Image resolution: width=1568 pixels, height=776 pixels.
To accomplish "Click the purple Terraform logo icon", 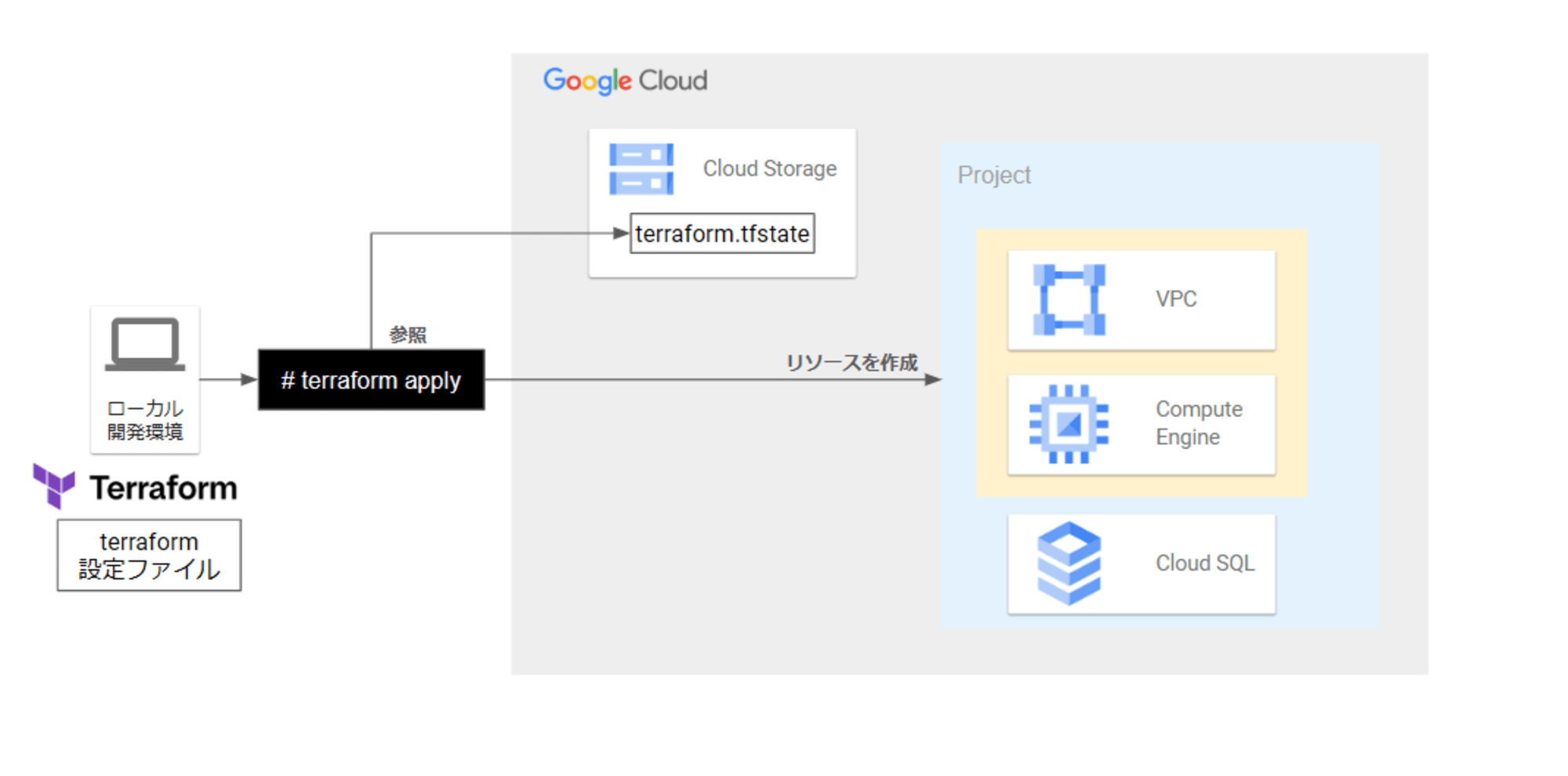I will [x=54, y=486].
